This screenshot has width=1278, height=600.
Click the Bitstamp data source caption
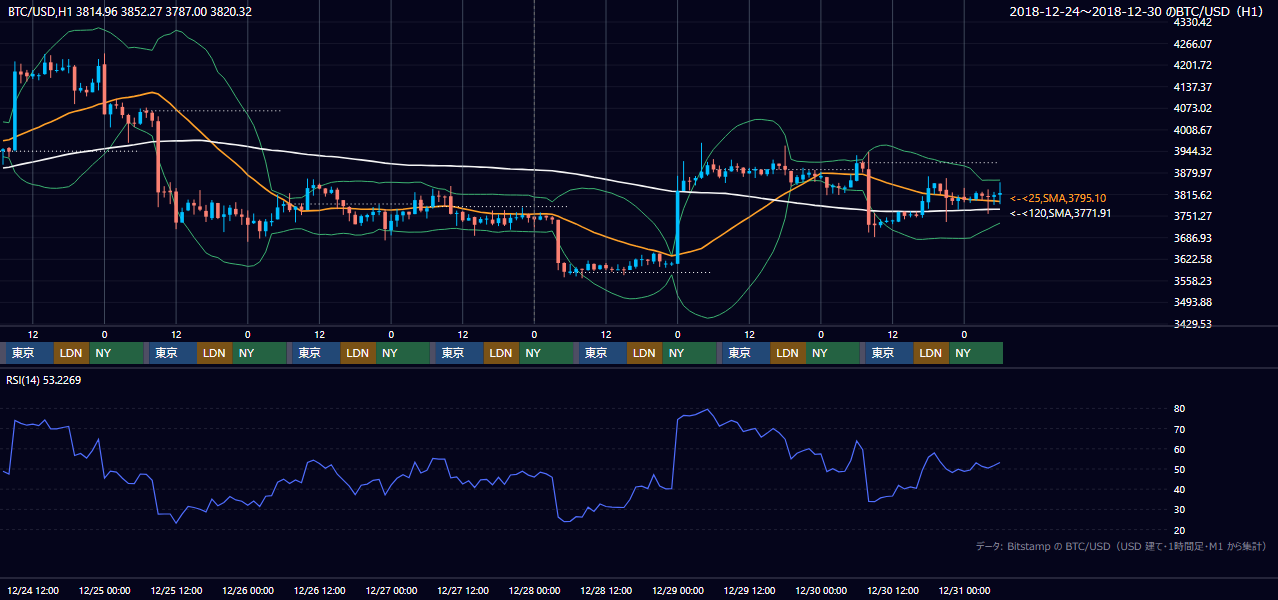[1121, 546]
